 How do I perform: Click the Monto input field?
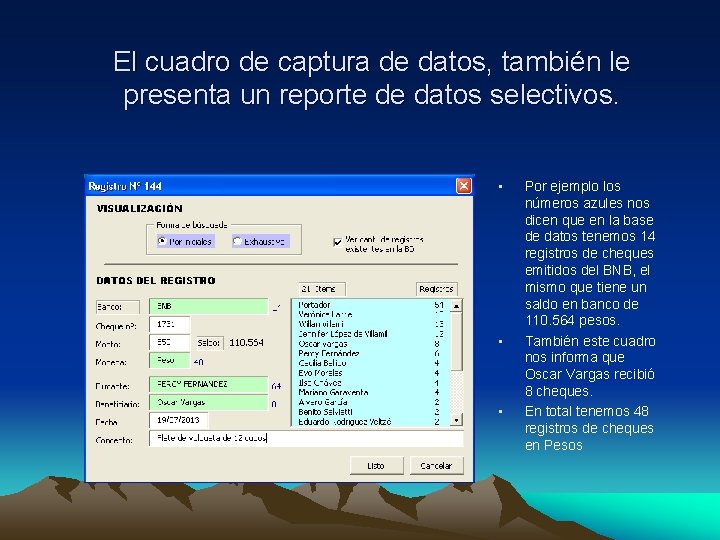tap(169, 343)
